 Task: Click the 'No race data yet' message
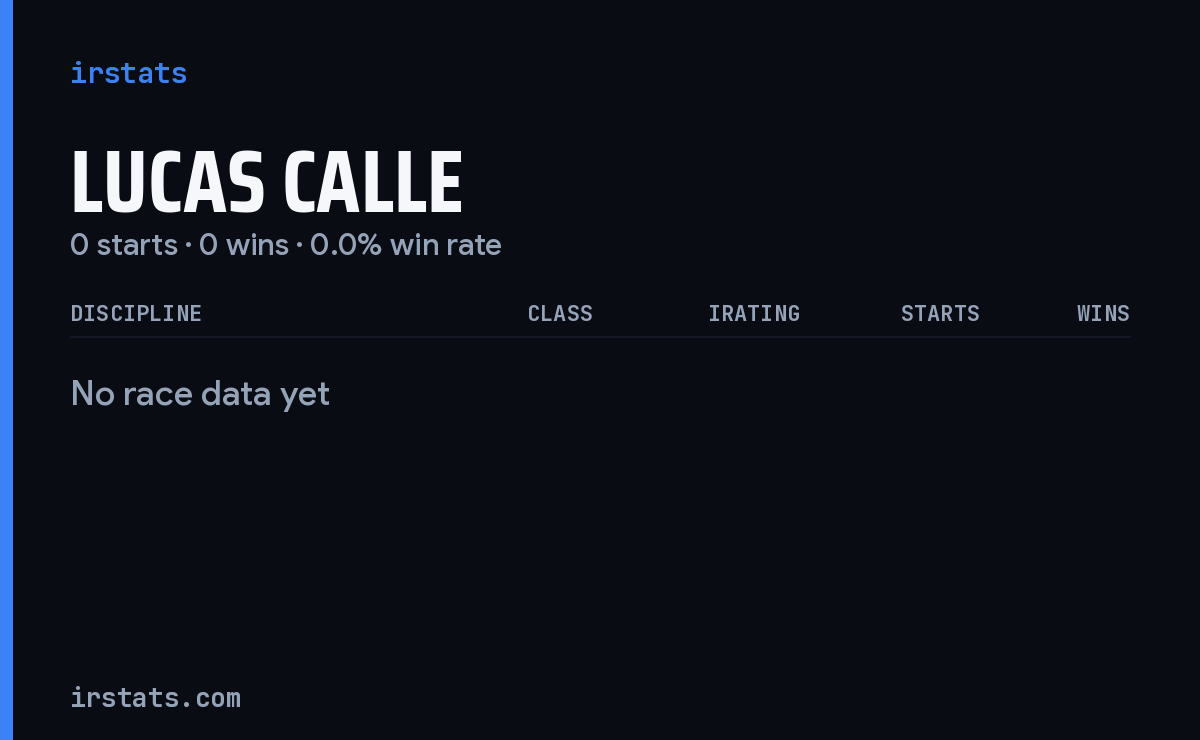200,394
